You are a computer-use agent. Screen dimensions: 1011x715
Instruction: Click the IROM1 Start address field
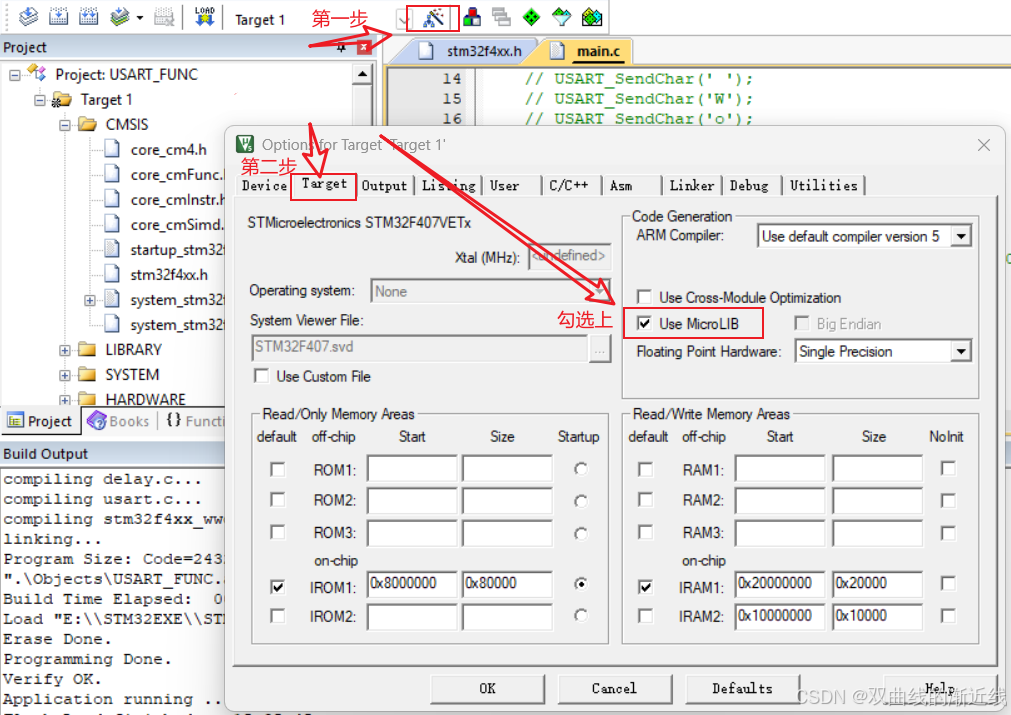point(412,583)
